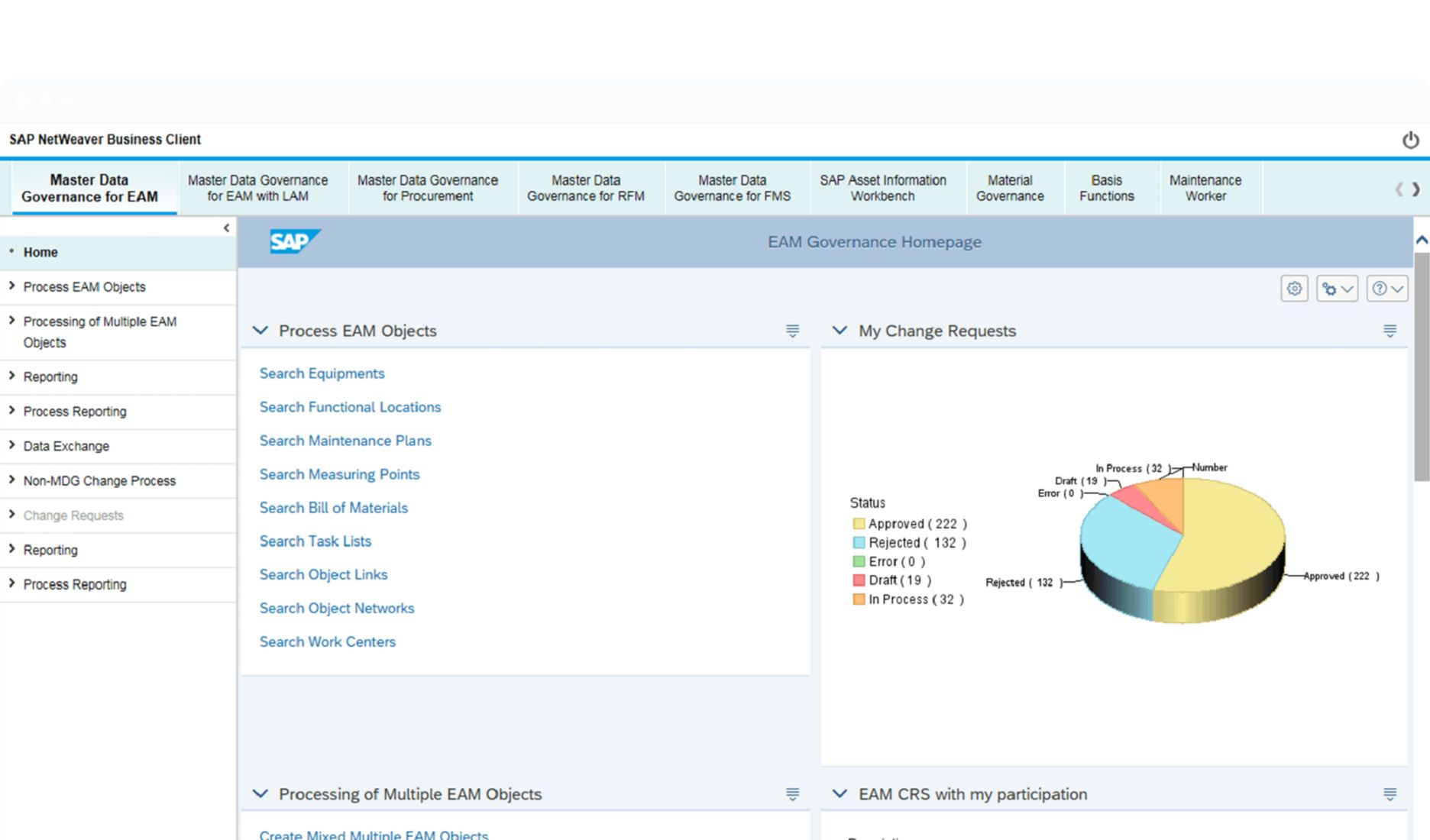Expand Data Exchange in the sidebar

click(x=12, y=445)
